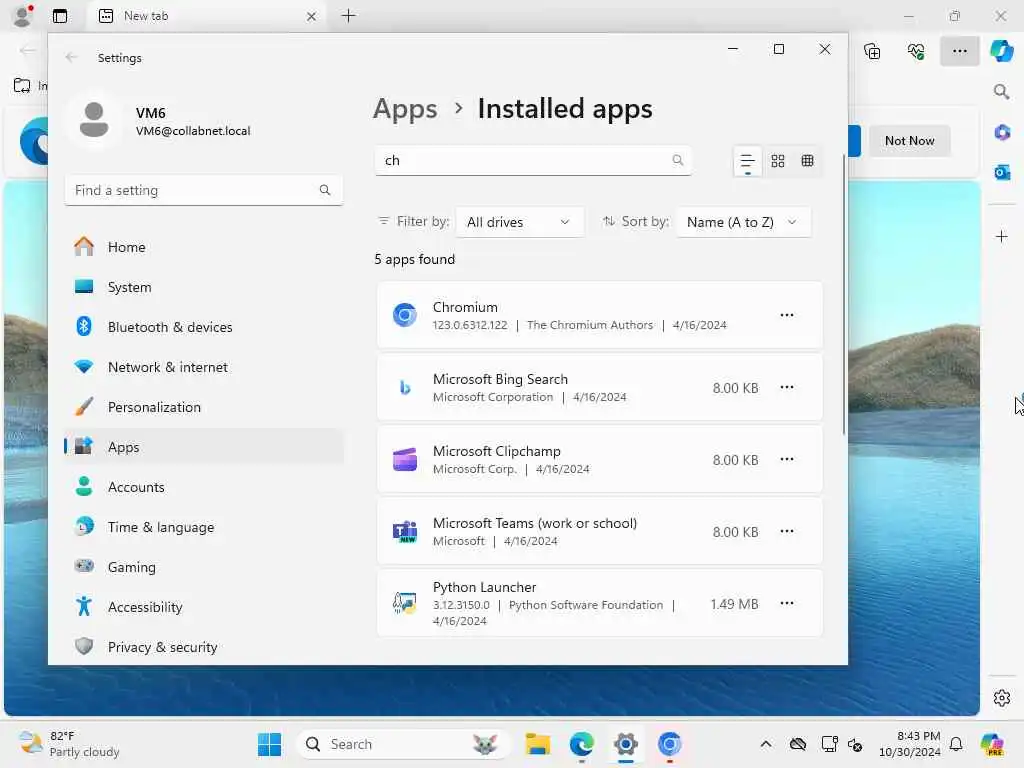
Task: Click VM6@collabnet.local account text
Action: point(193,131)
